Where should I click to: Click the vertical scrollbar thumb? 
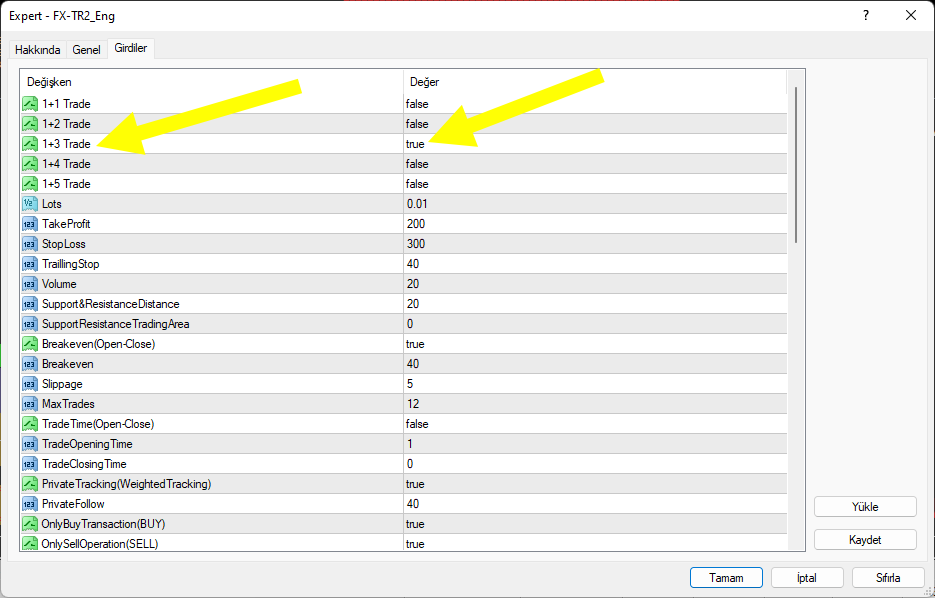pos(796,165)
